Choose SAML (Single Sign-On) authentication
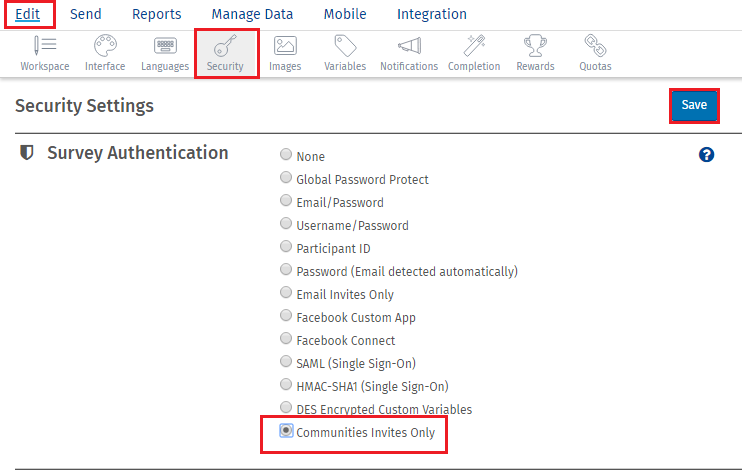742x475 pixels. click(x=287, y=363)
